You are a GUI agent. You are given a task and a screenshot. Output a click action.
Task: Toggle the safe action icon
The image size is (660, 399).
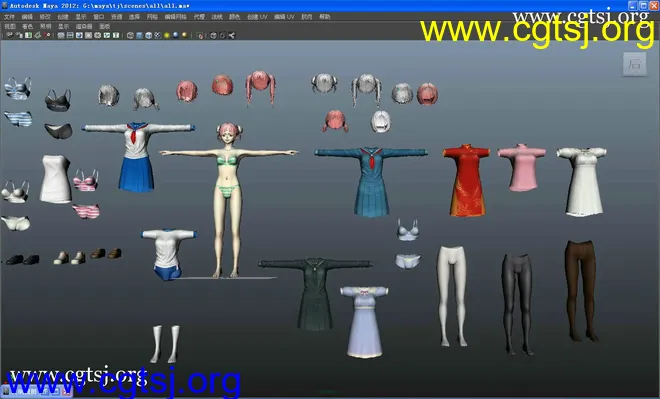pyautogui.click(x=106, y=35)
